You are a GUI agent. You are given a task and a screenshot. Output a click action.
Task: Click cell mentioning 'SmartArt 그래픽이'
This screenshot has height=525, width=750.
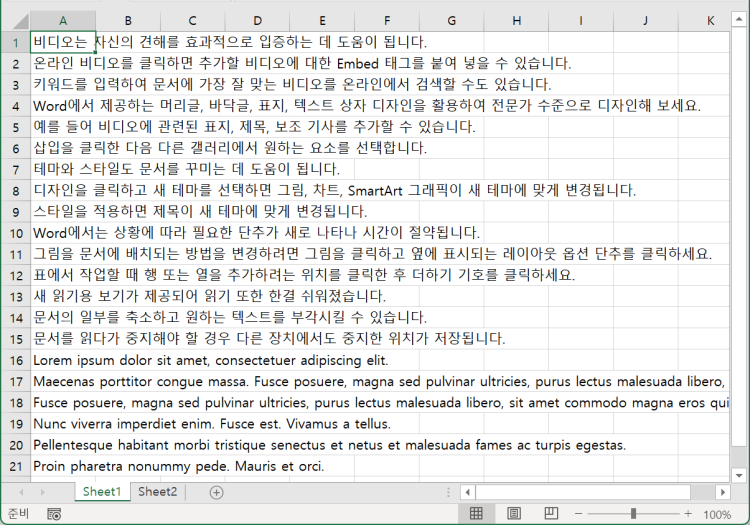point(63,190)
